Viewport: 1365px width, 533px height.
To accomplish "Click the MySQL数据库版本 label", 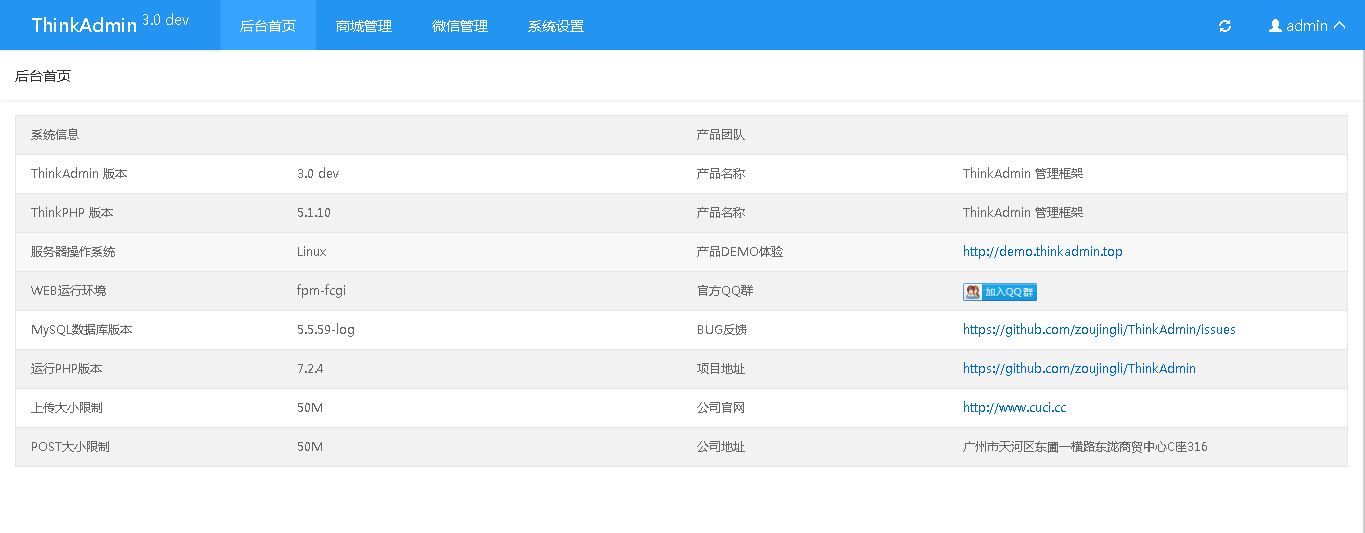I will tap(81, 330).
